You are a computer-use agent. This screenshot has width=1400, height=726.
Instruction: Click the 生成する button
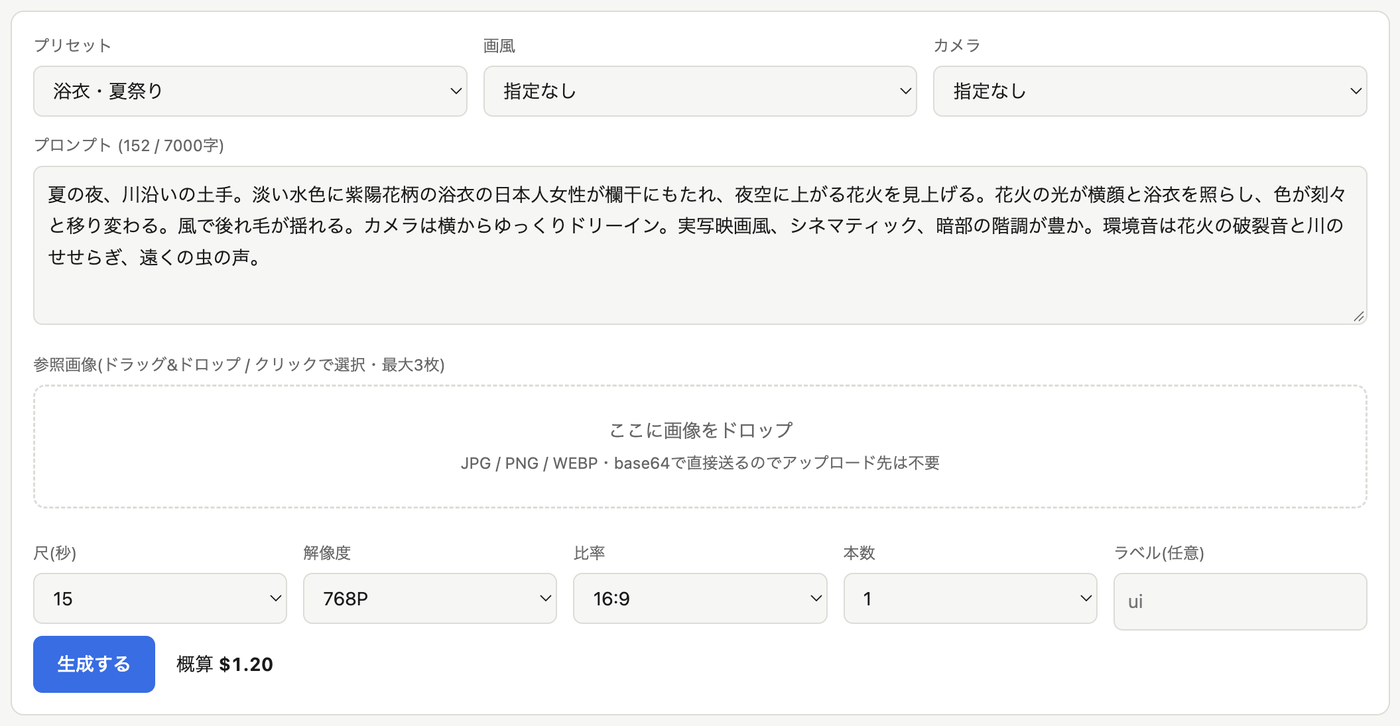point(94,664)
